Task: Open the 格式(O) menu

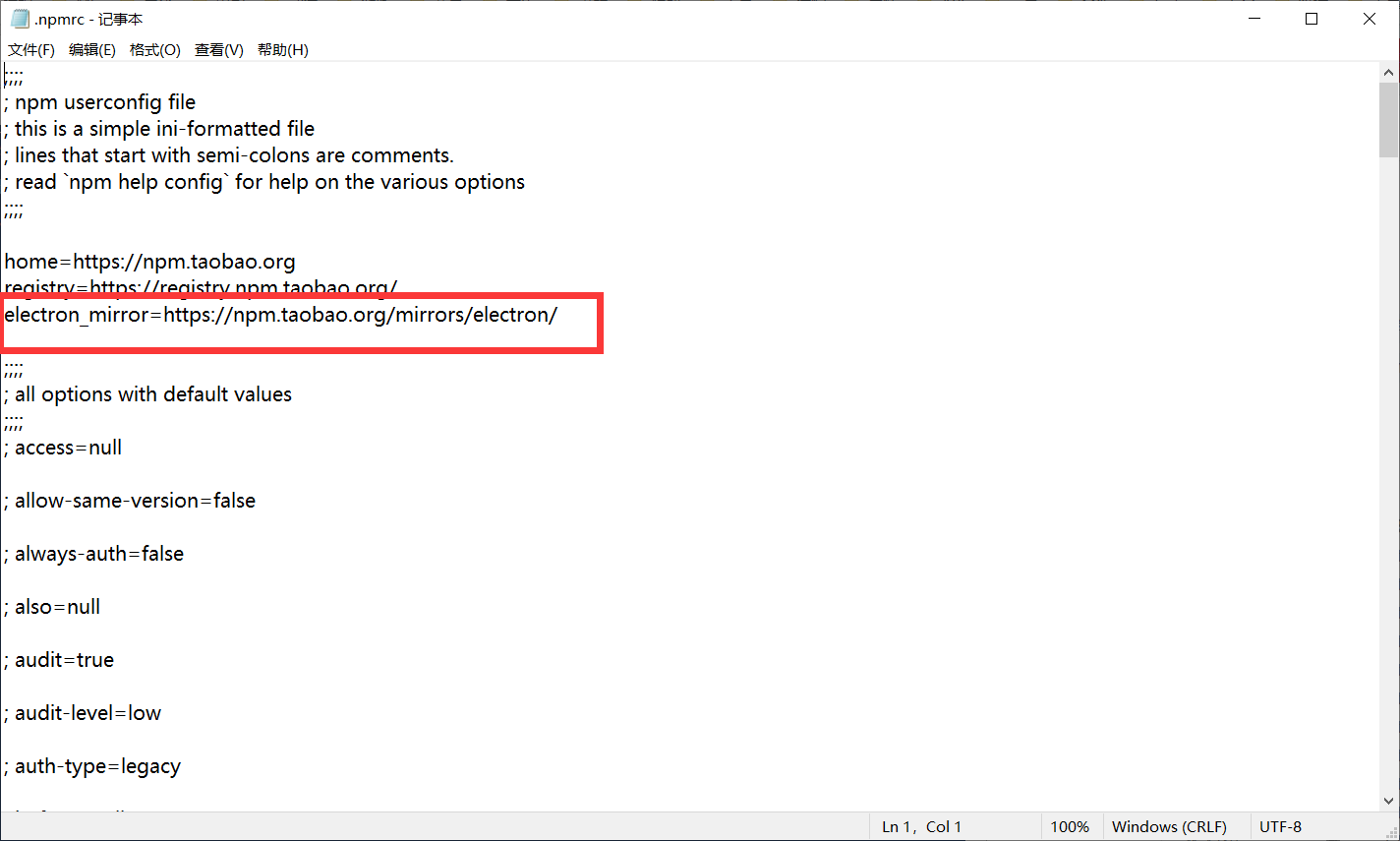Action: 155,50
